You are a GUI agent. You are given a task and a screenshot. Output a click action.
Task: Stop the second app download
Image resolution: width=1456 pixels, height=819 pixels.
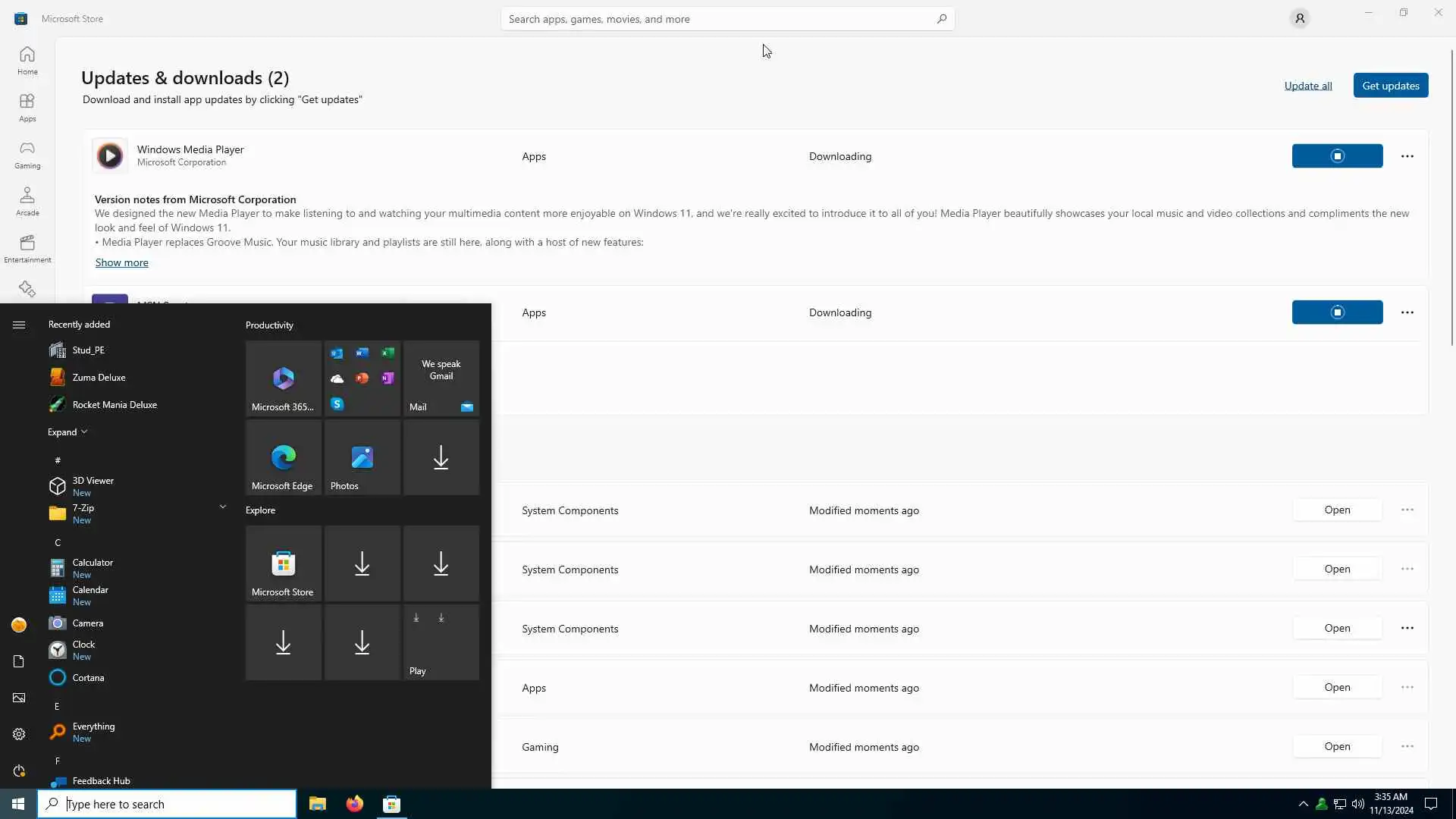[1336, 312]
